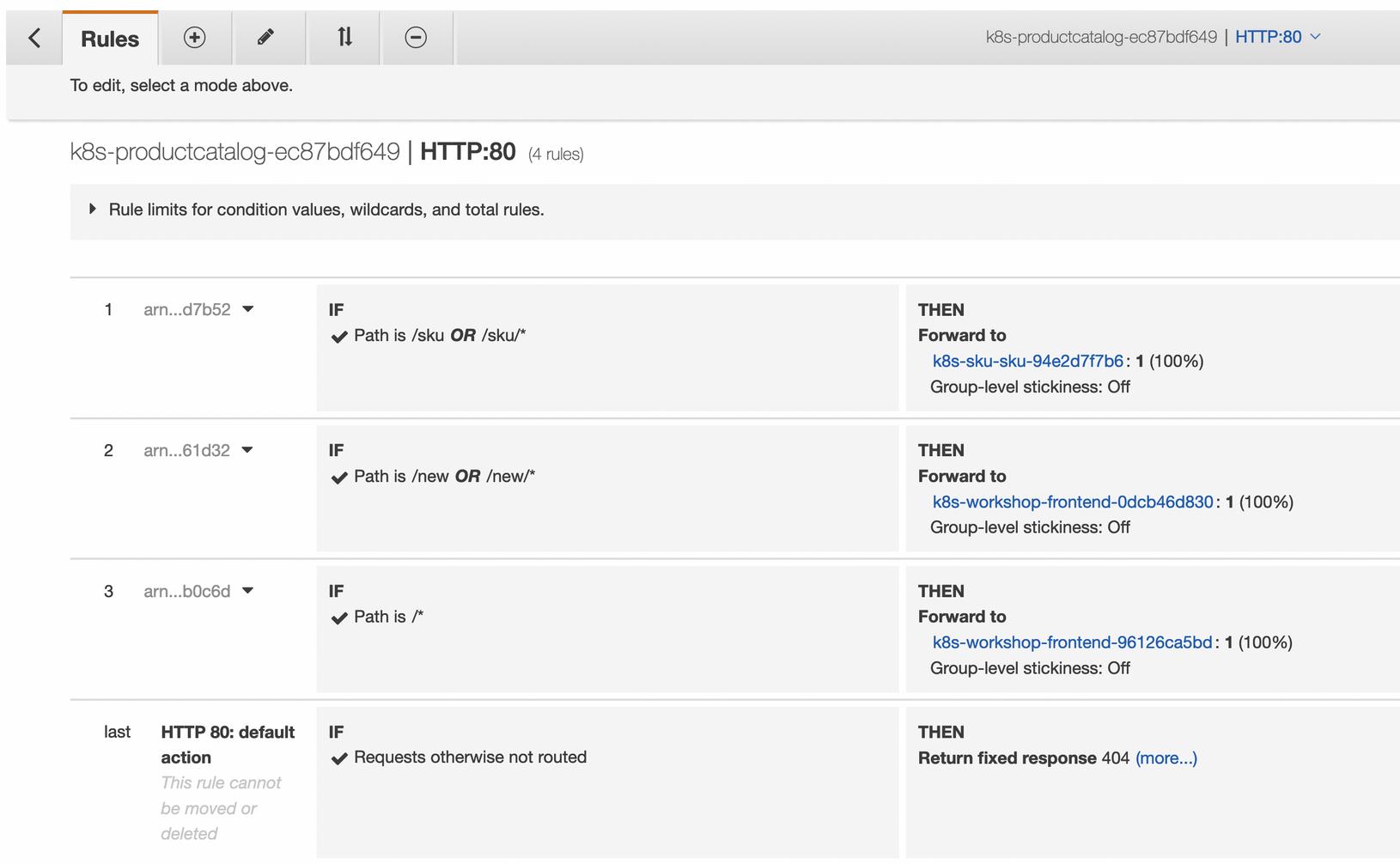Open k8s-sku-sku-94e2d7f7b6 target group link
The height and width of the screenshot is (864, 1400).
(1027, 361)
